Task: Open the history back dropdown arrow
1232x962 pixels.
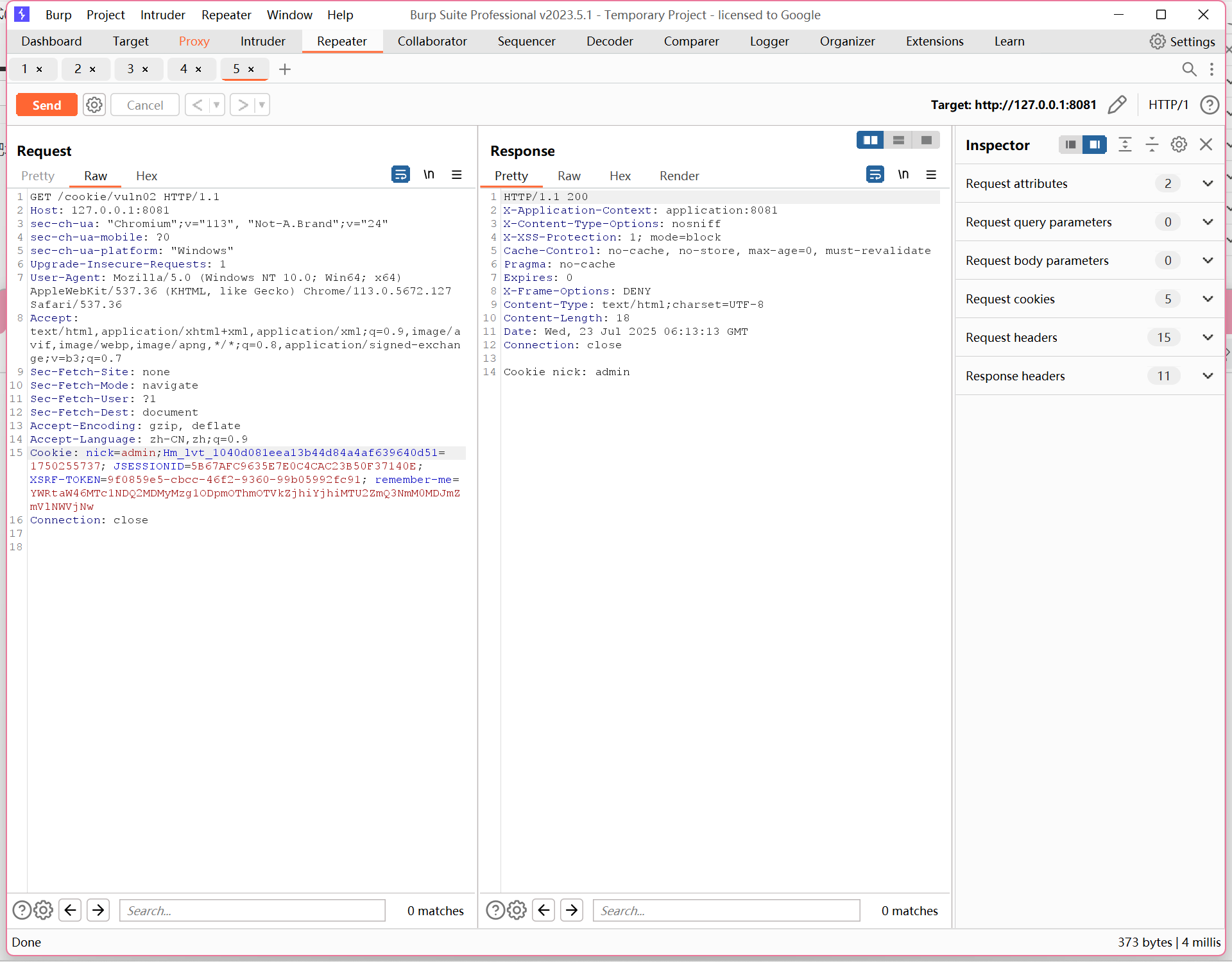Action: pyautogui.click(x=216, y=105)
